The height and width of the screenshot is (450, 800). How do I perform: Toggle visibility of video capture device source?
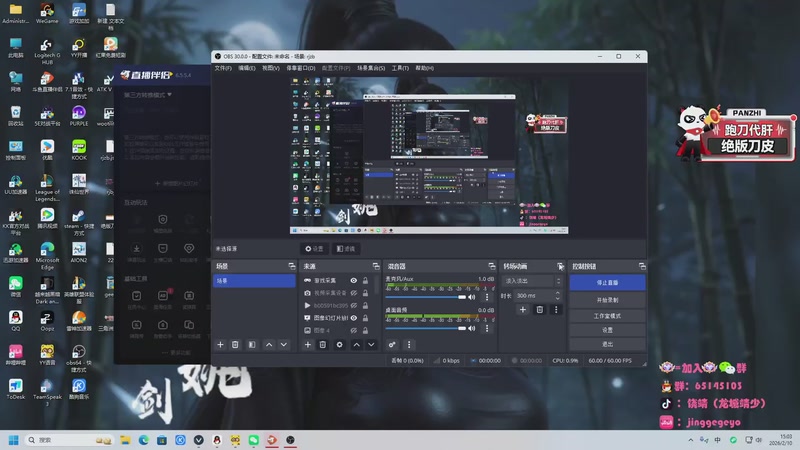pyautogui.click(x=354, y=293)
